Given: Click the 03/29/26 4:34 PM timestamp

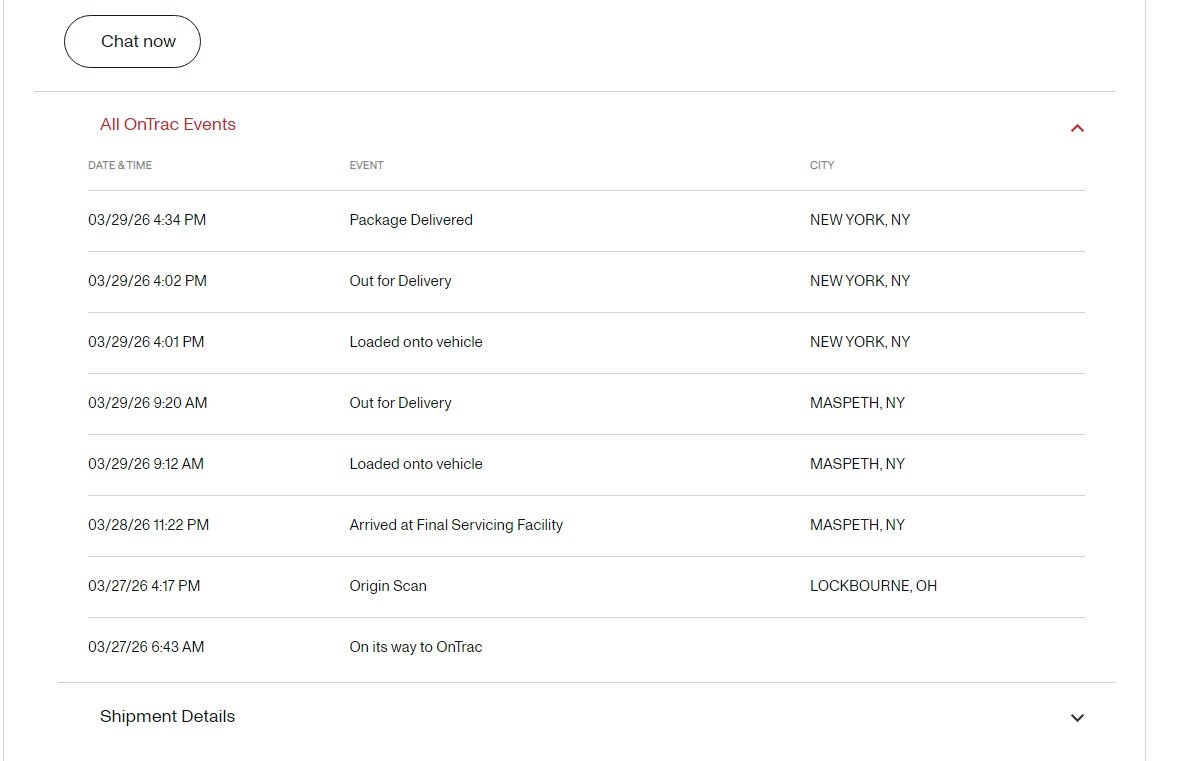Looking at the screenshot, I should pyautogui.click(x=147, y=220).
